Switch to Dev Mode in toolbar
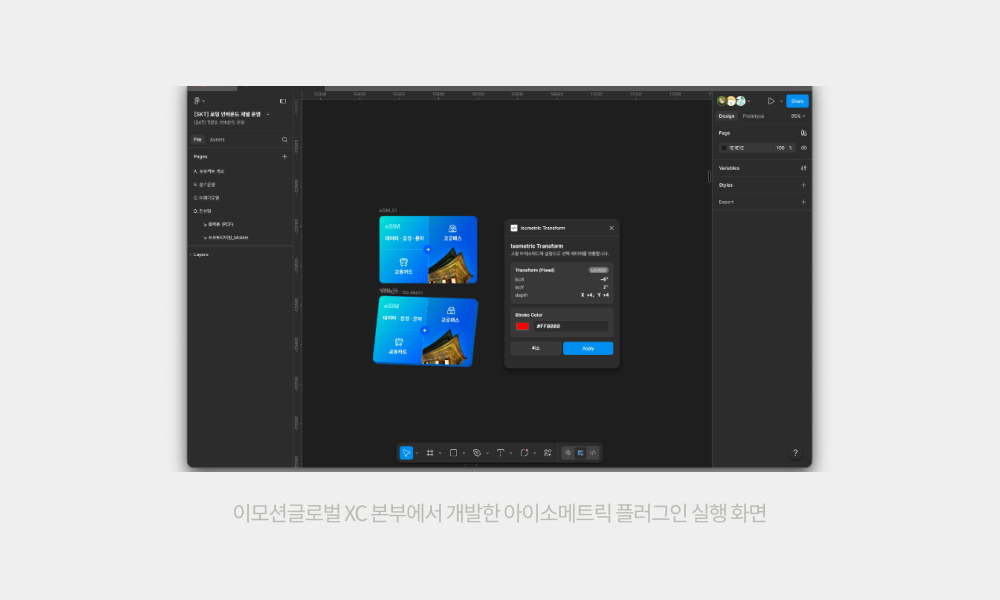 (x=593, y=453)
